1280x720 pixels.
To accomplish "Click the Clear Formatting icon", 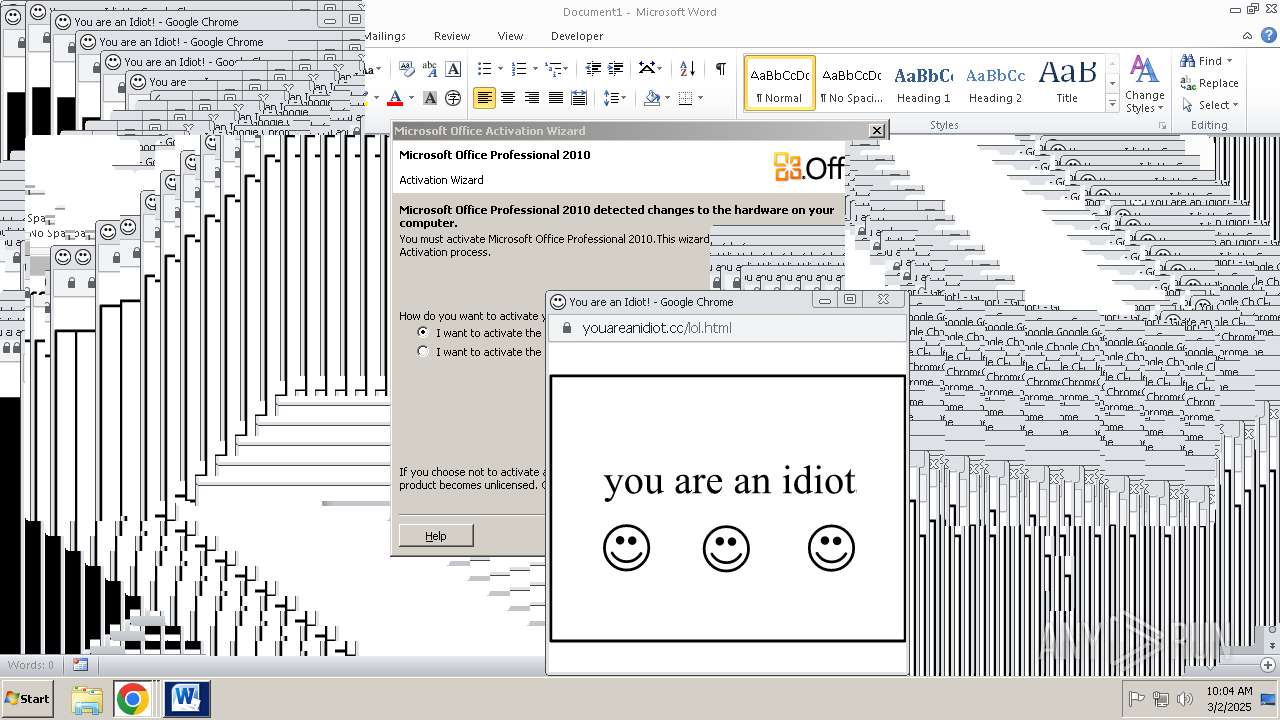I will click(x=407, y=69).
